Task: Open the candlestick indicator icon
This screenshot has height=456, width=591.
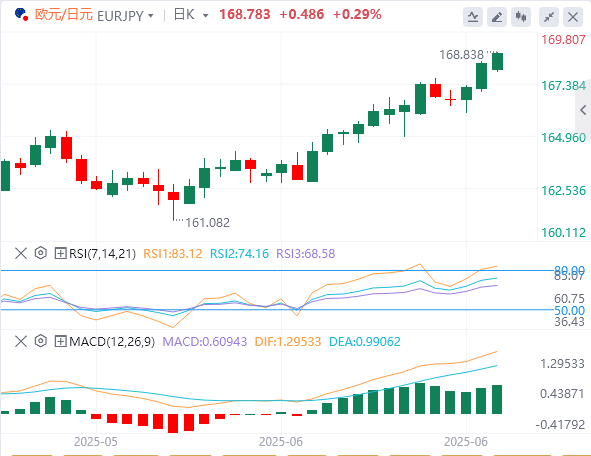Action: point(521,17)
